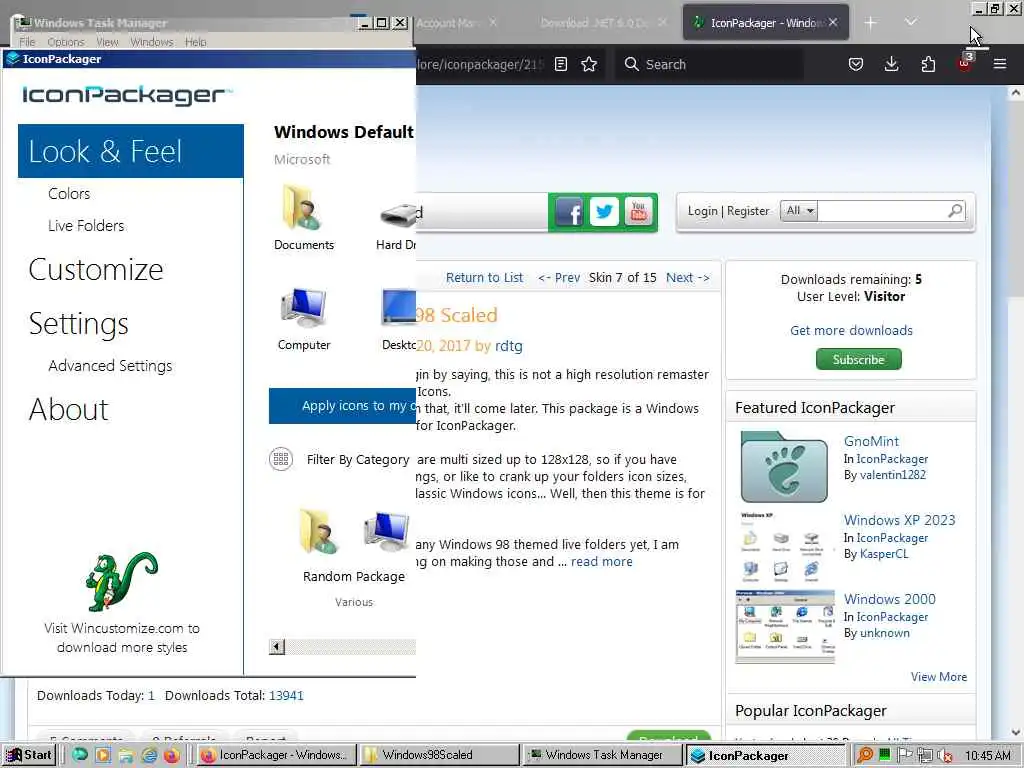Click View More under Featured IconPackager
This screenshot has width=1024, height=768.
pyautogui.click(x=938, y=677)
